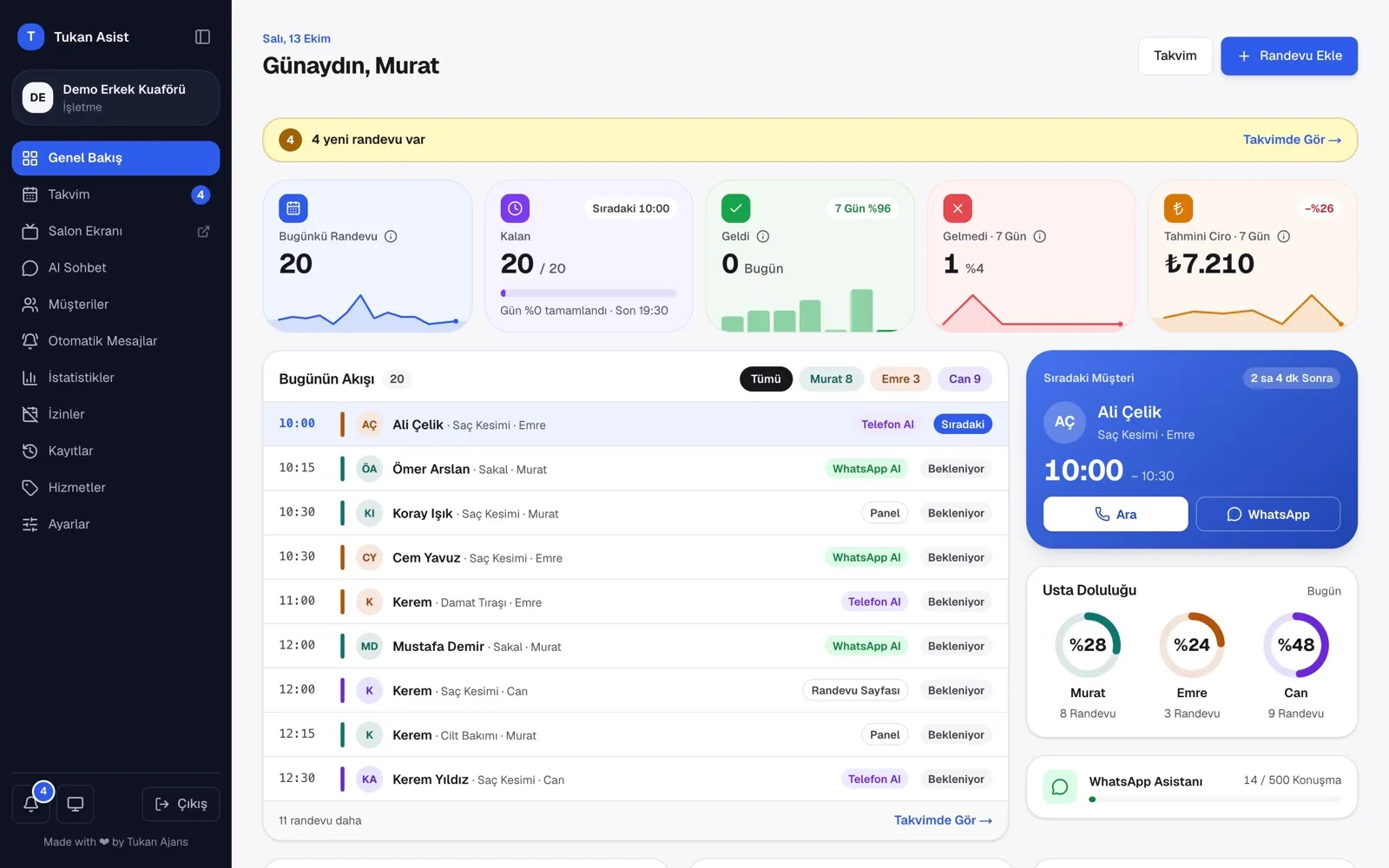
Task: Click the monitor display icon
Action: [x=76, y=804]
